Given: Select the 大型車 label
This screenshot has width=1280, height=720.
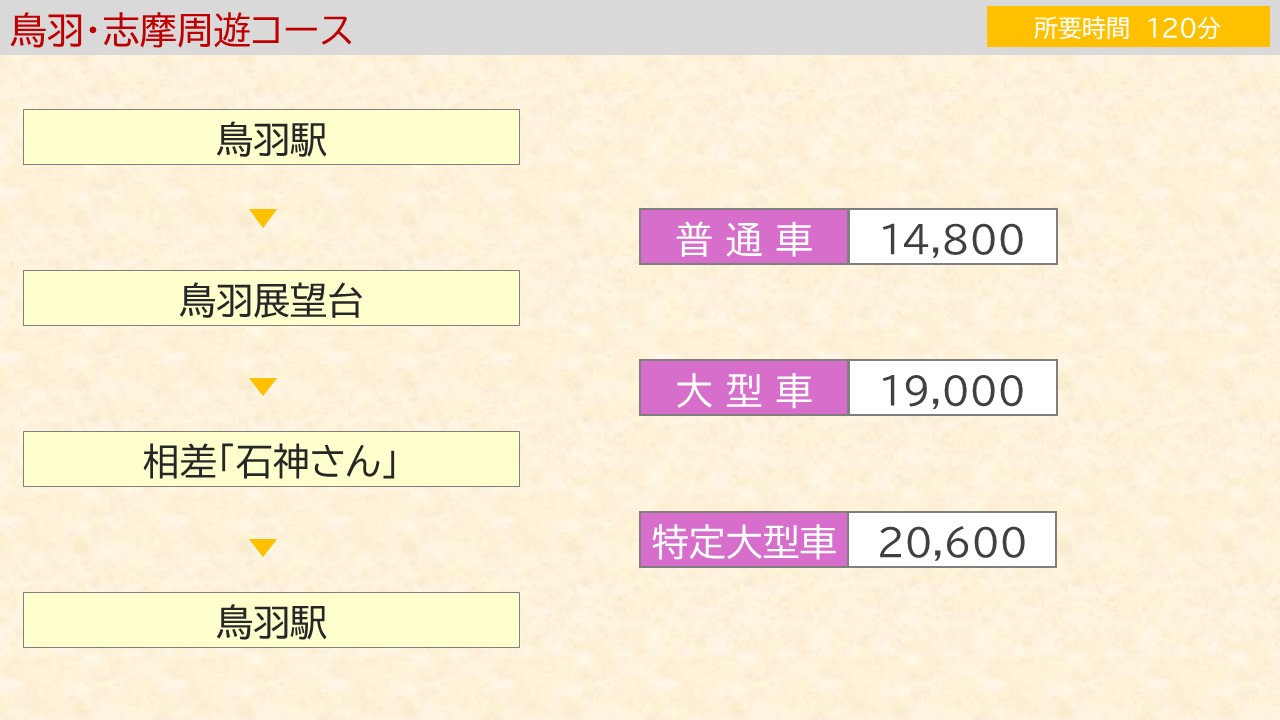Looking at the screenshot, I should point(745,391).
